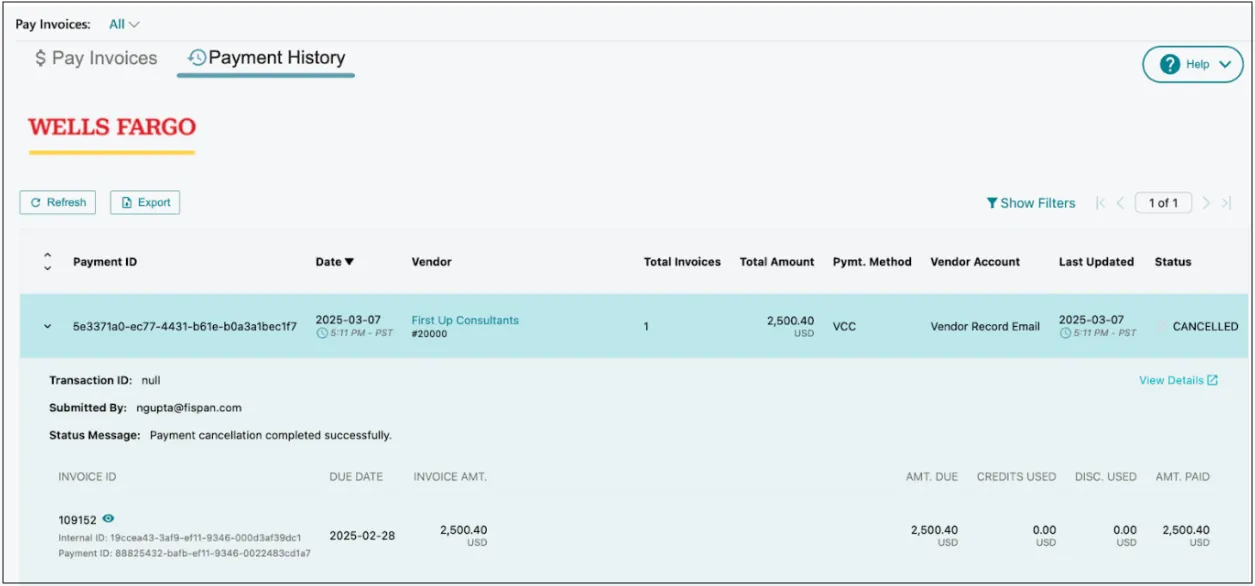Click the AMT. PAID sub-header
This screenshot has width=1255, height=586.
[1182, 477]
